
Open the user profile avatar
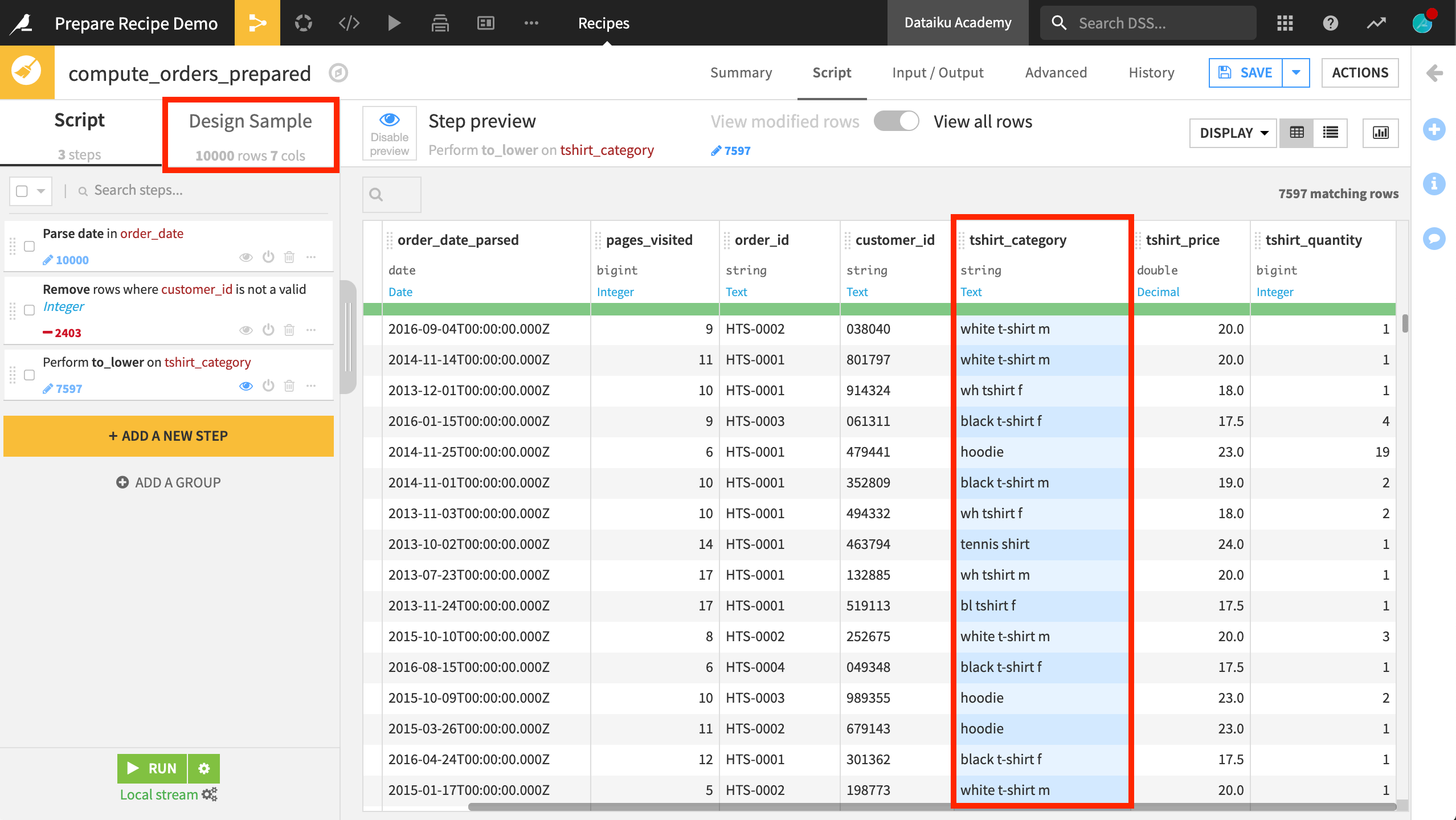1422,23
